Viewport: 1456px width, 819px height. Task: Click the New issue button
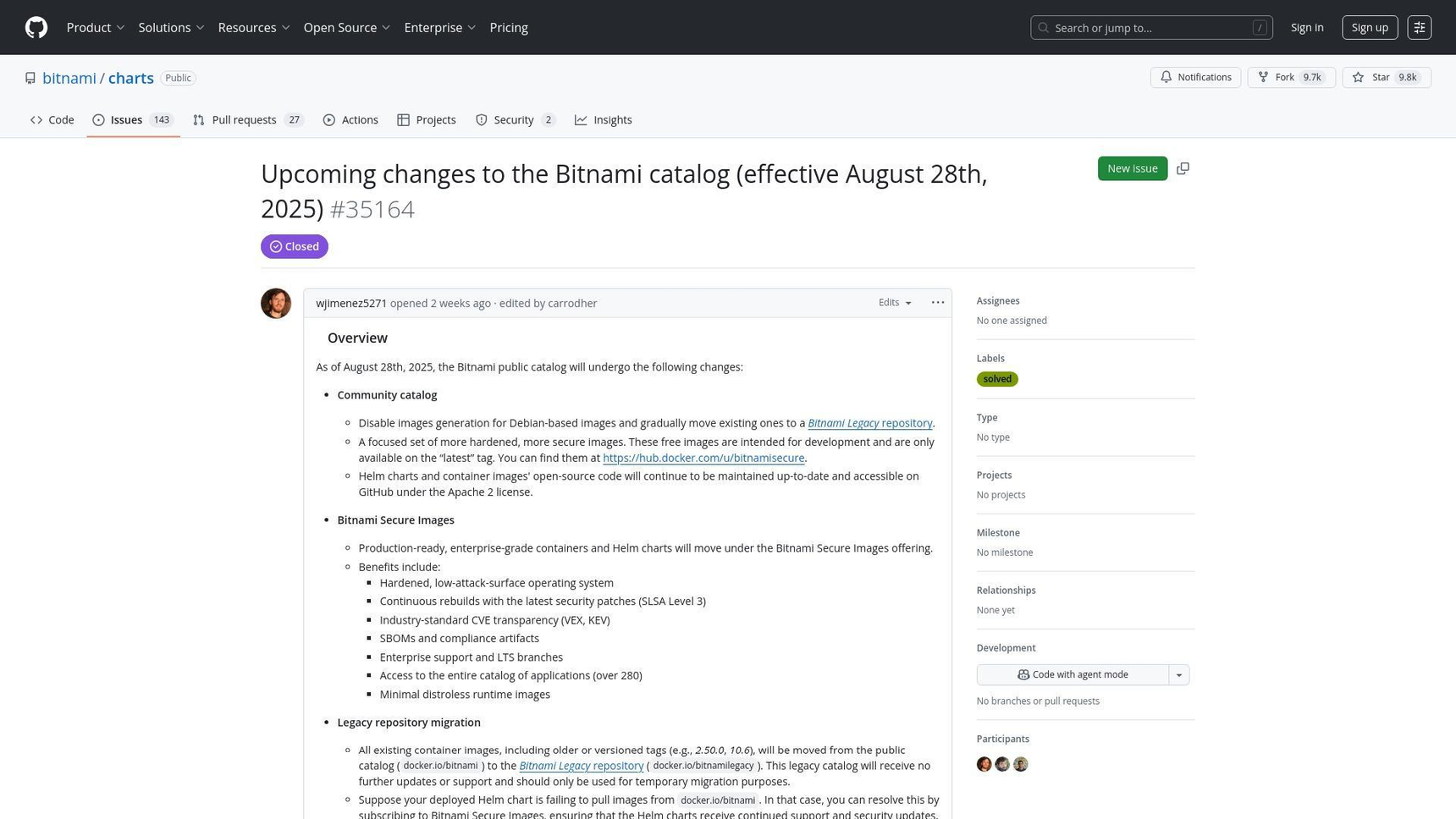coord(1132,168)
